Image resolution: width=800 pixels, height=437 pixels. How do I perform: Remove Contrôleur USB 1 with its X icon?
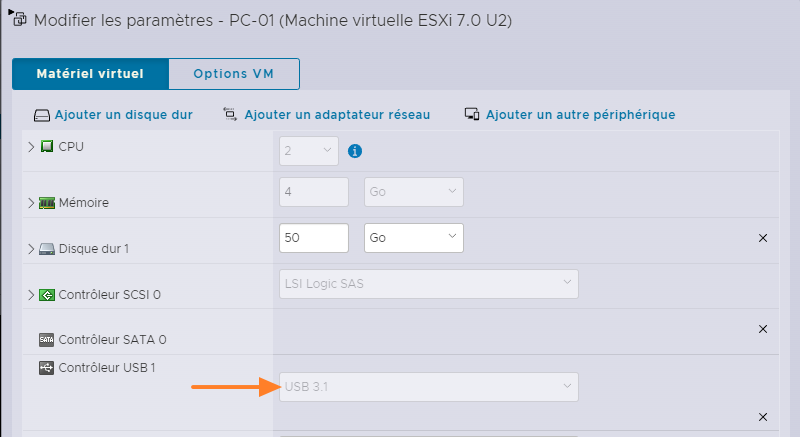(x=763, y=417)
